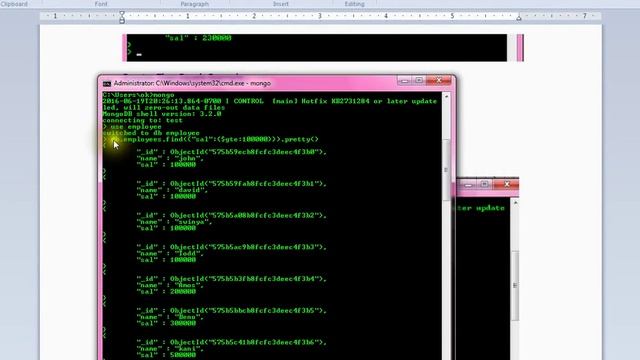Click scrollbar thumb in back cmd window

(x=516, y=285)
